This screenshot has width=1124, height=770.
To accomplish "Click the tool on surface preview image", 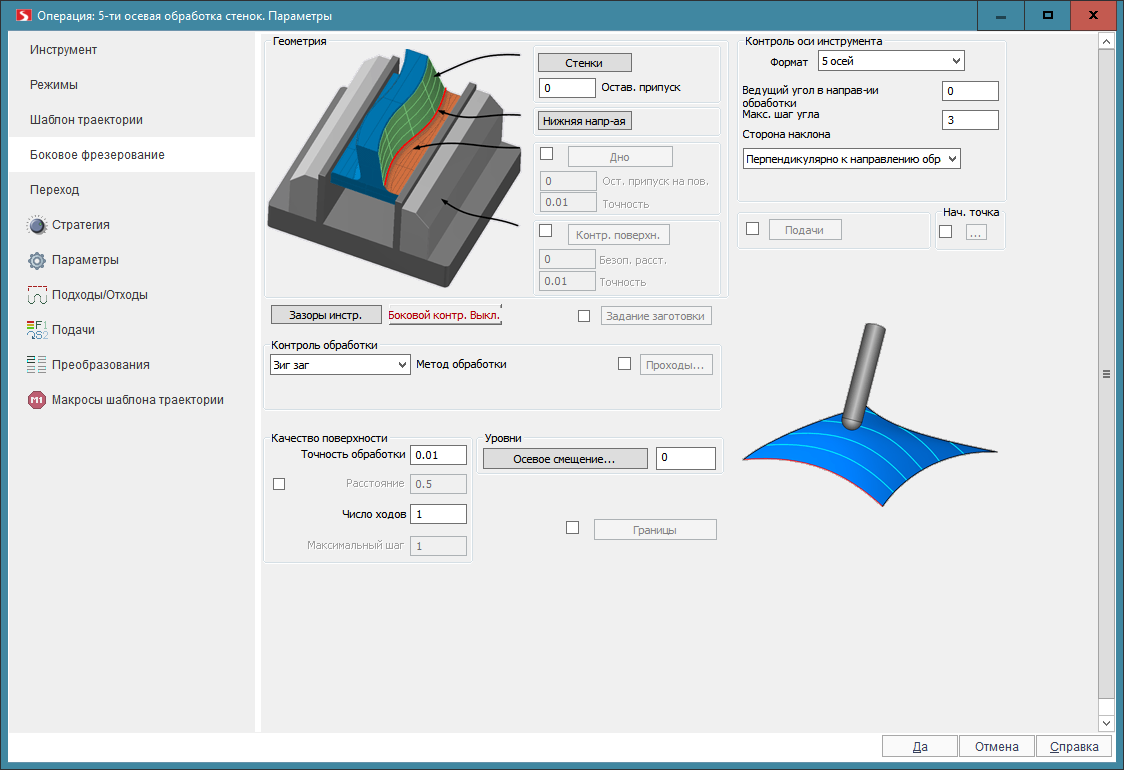I will (870, 416).
